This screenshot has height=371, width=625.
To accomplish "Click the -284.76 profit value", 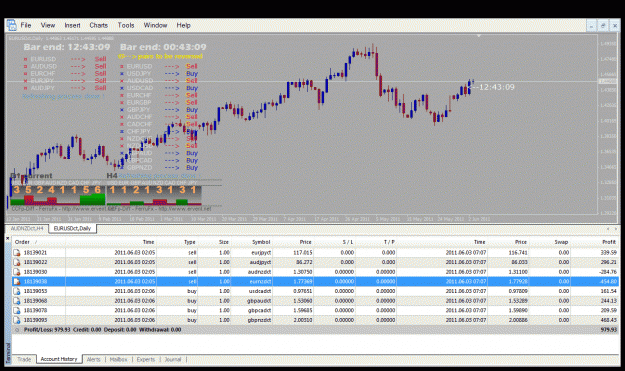I will (x=608, y=272).
